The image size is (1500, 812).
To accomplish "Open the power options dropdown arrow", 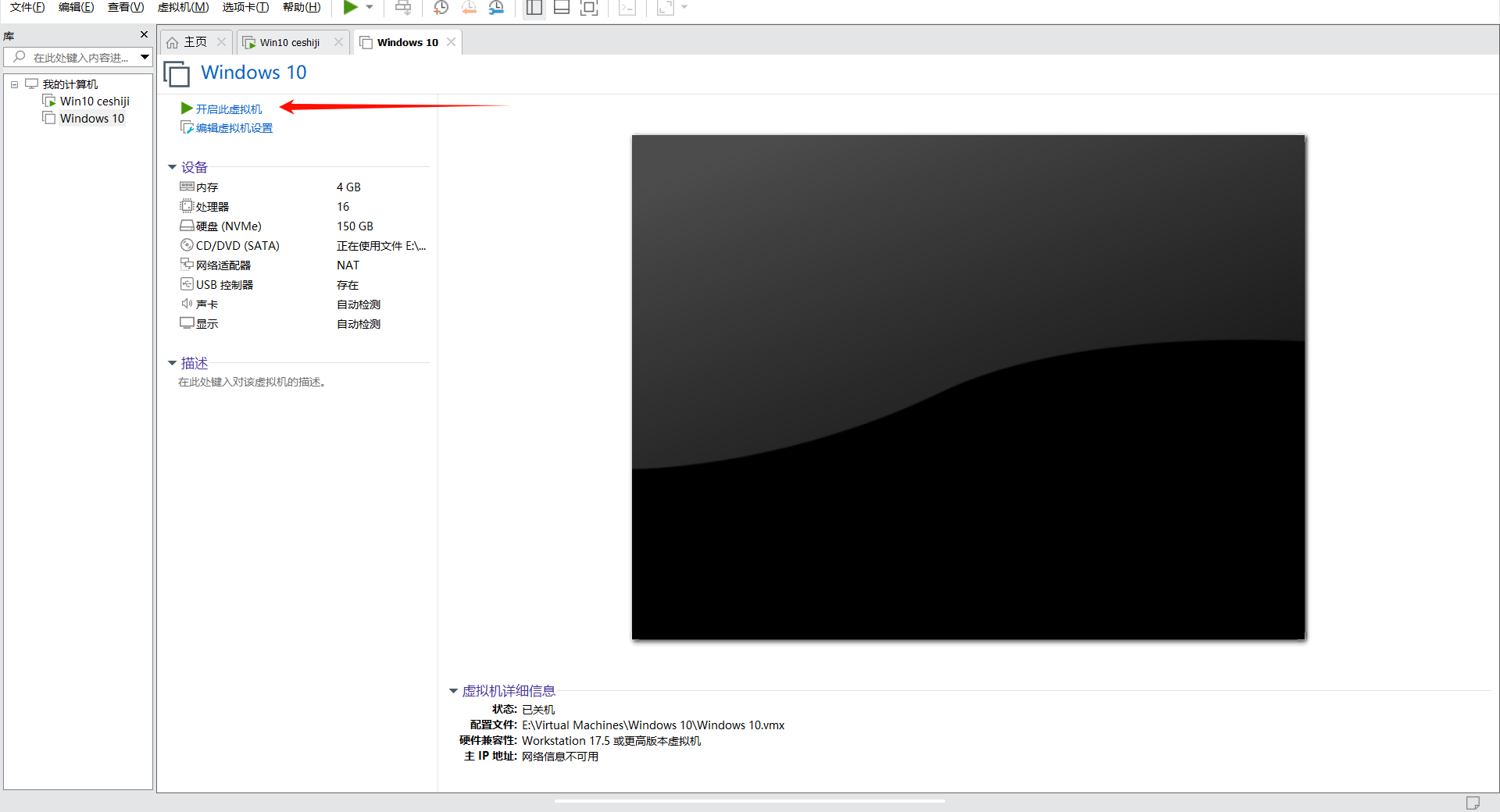I will (x=370, y=8).
